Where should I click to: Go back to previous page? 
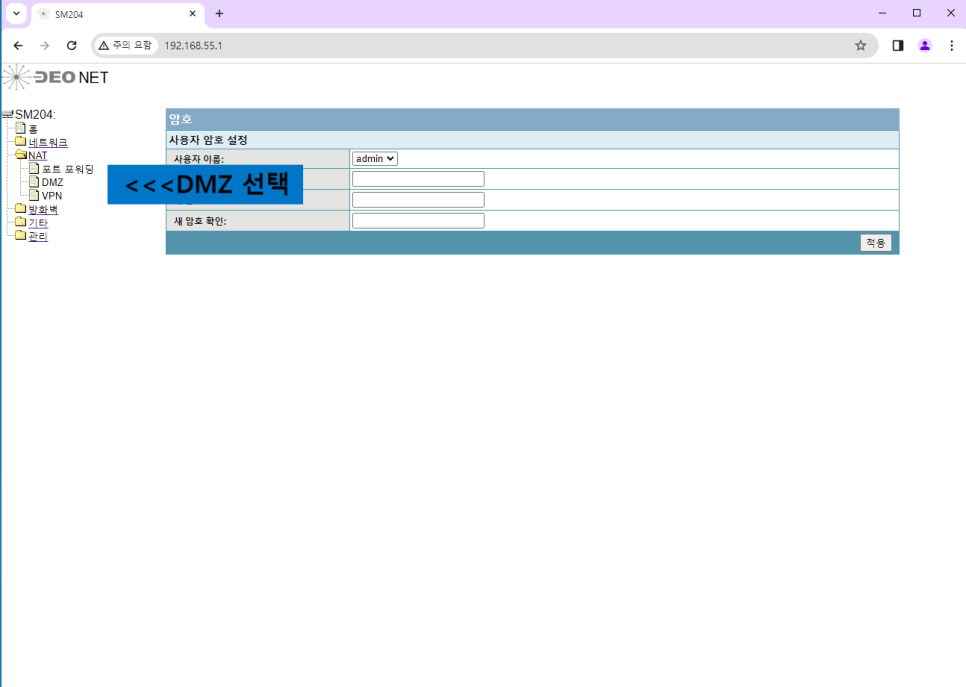18,46
